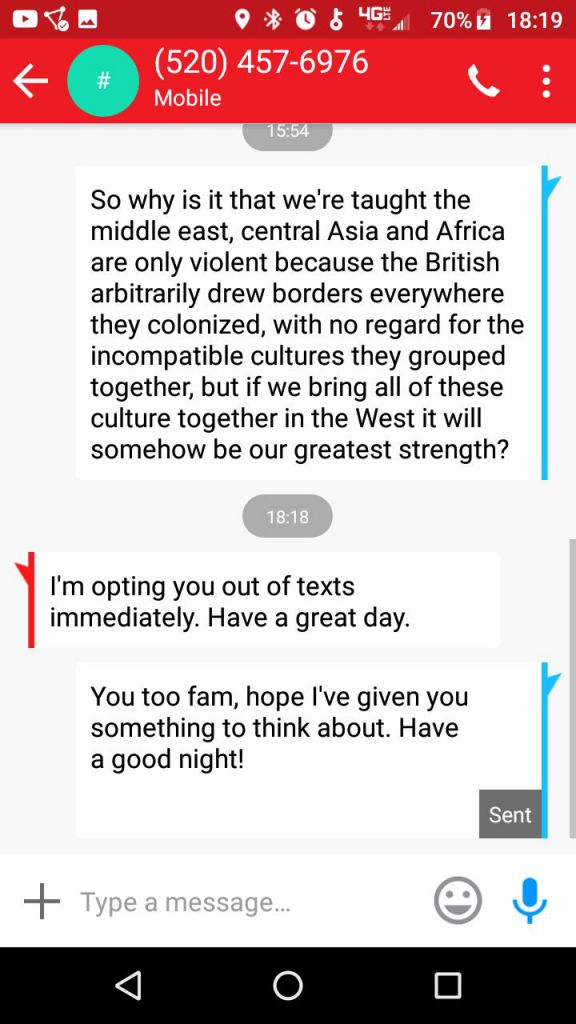Tap Android back navigation triangle
This screenshot has height=1024, width=576.
click(128, 985)
